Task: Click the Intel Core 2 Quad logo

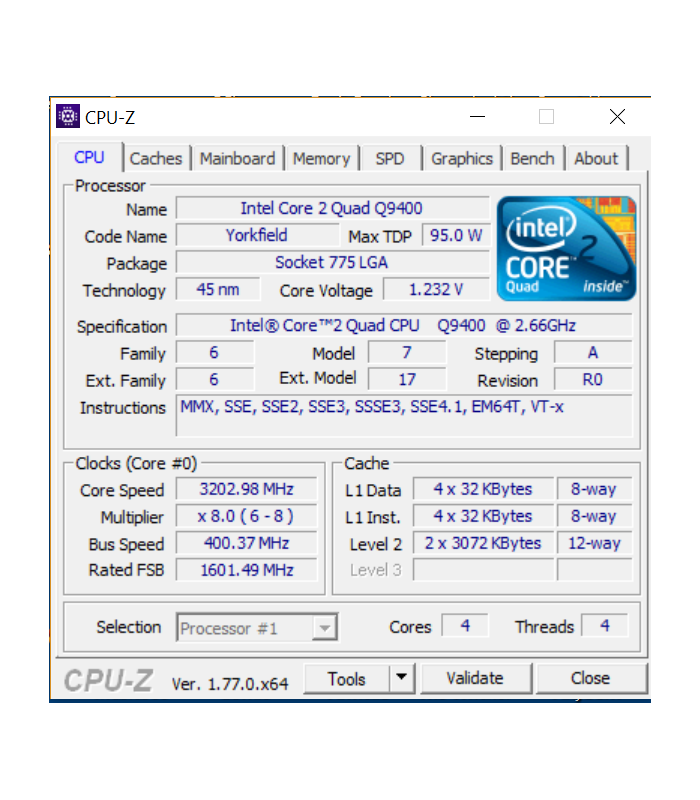Action: point(566,248)
